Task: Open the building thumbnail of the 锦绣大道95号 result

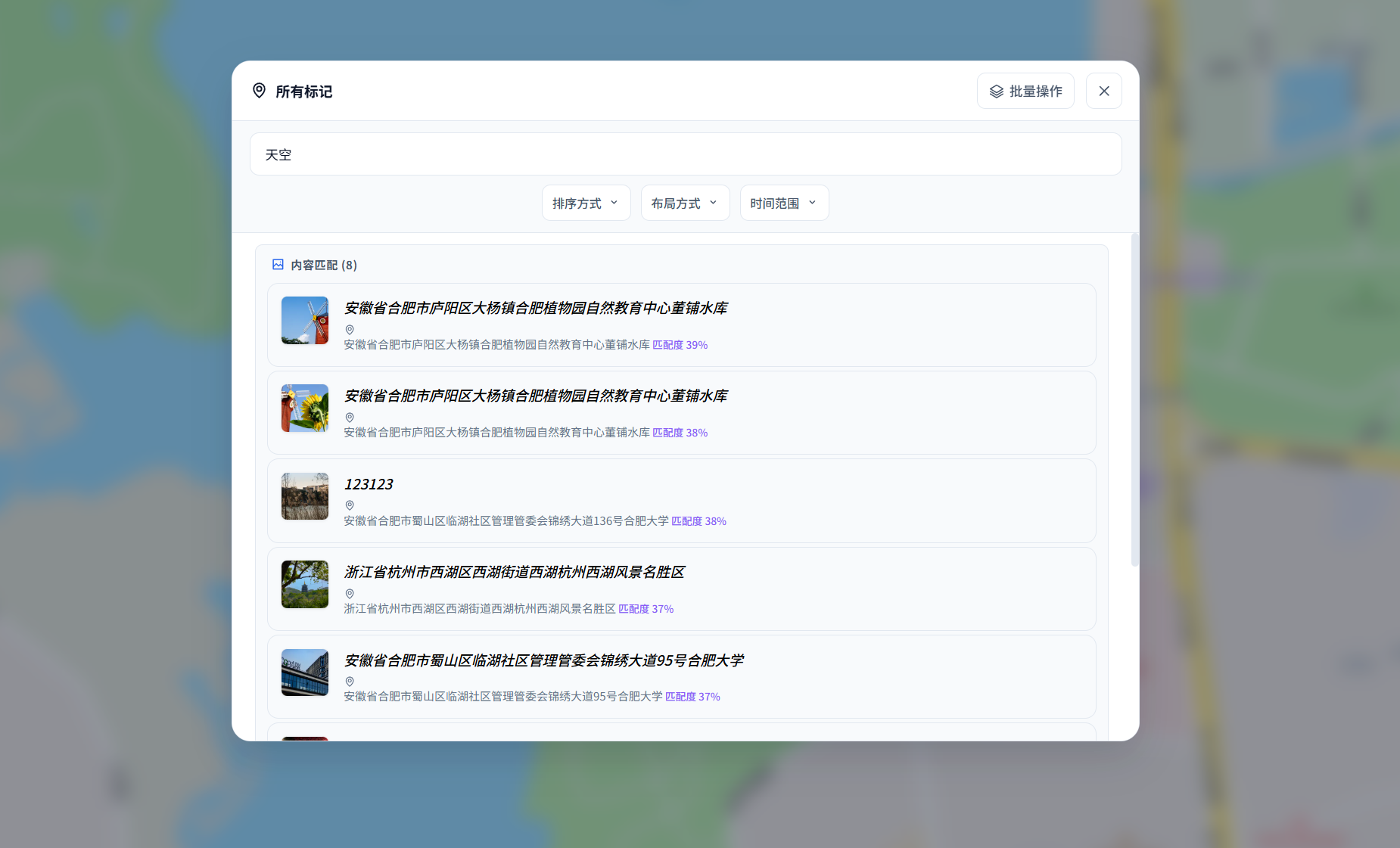Action: coord(305,672)
